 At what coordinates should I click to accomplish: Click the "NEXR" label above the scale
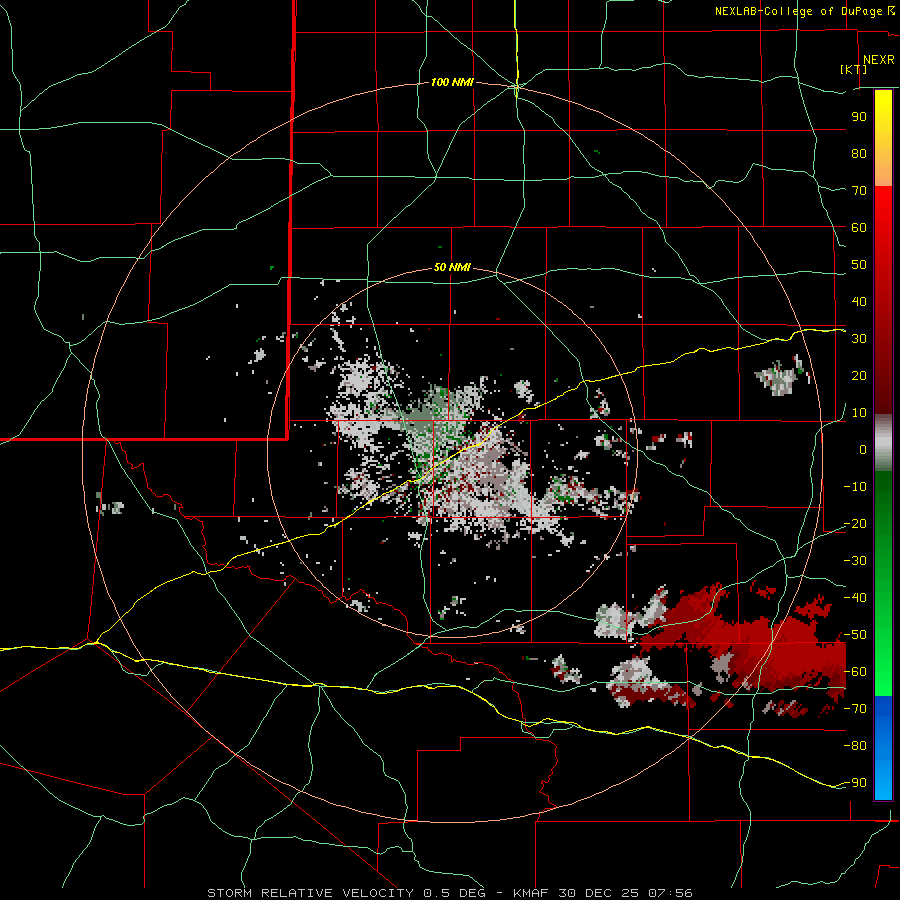(878, 60)
